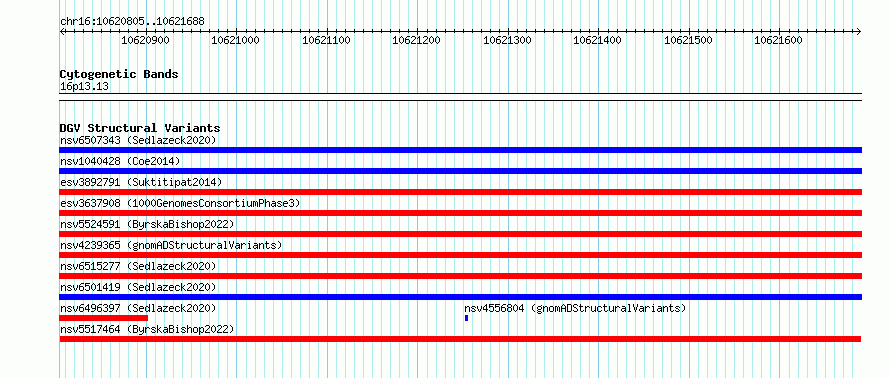The height and width of the screenshot is (378, 890).
Task: Select the red esv3892791 variant bar
Action: tap(460, 192)
